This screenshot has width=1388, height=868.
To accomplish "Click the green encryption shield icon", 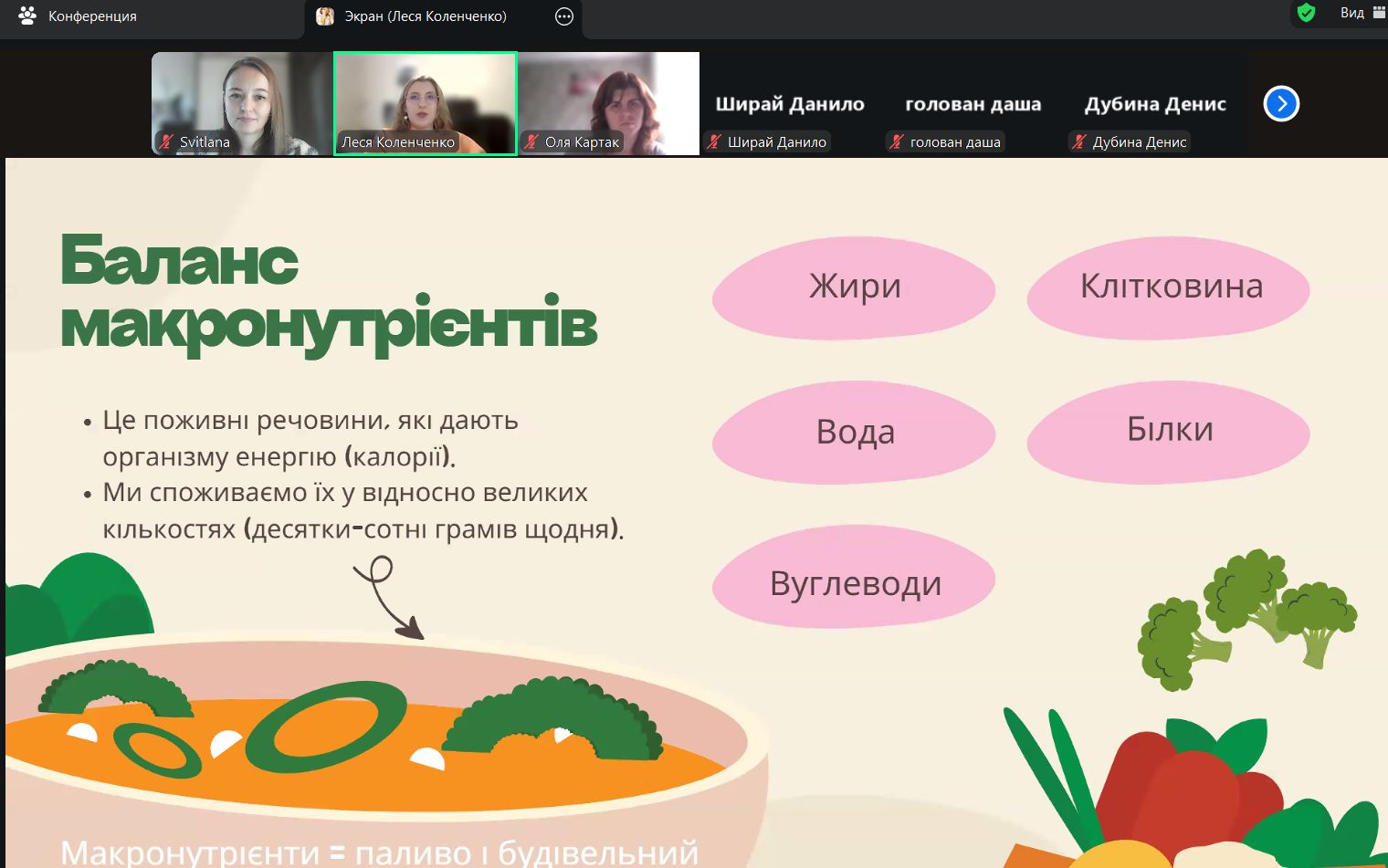I will click(1306, 13).
